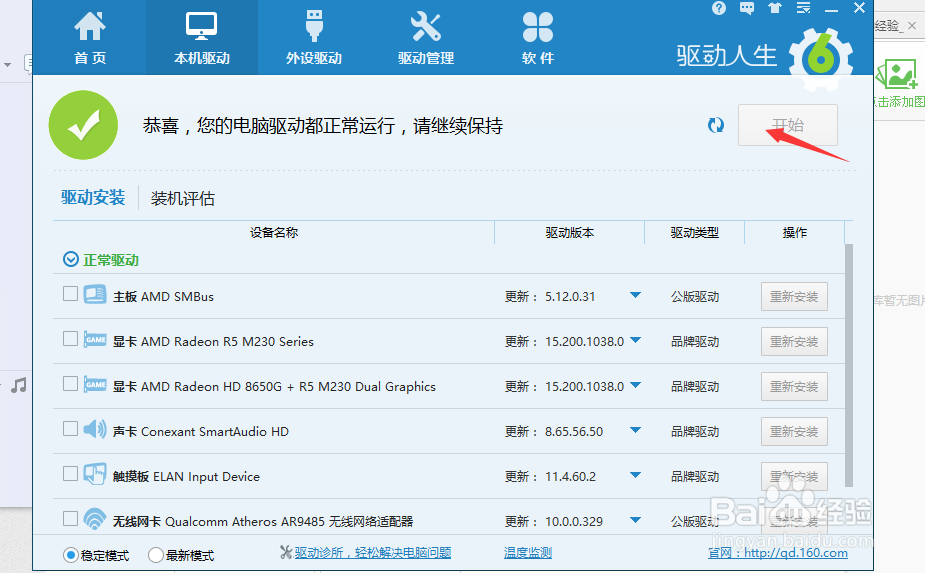Open version dropdown for Conexant 8.65.56.50
925x573 pixels.
(635, 430)
